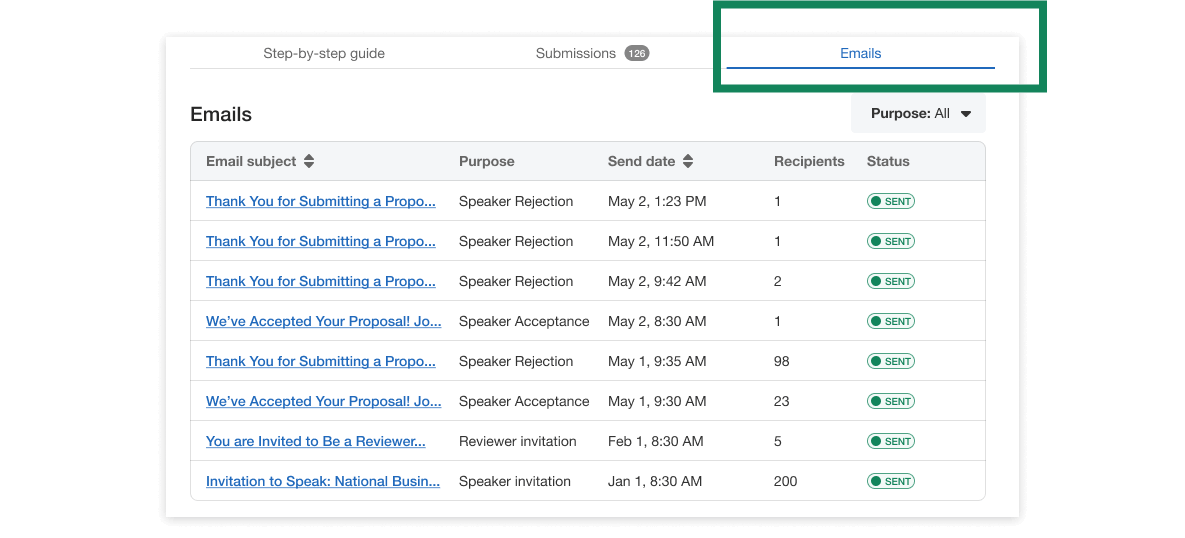This screenshot has height=538, width=1185.
Task: Click the Status column header
Action: coord(888,161)
